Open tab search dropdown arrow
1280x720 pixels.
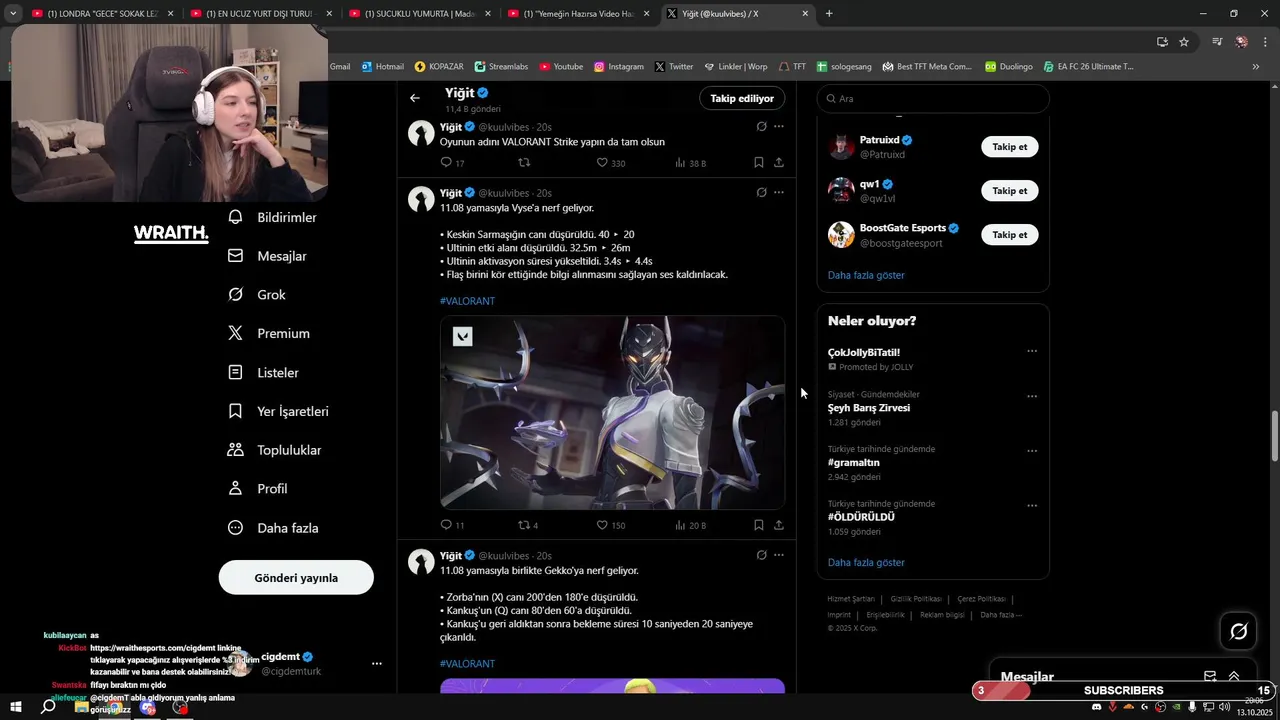tap(13, 14)
